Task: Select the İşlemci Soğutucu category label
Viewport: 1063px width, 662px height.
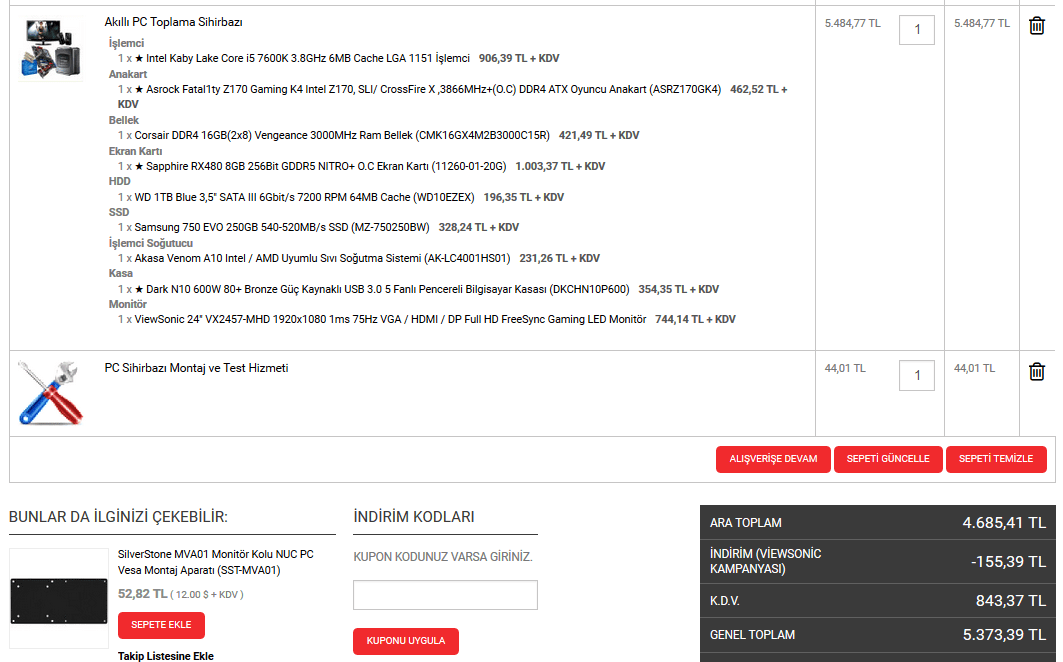Action: (151, 244)
